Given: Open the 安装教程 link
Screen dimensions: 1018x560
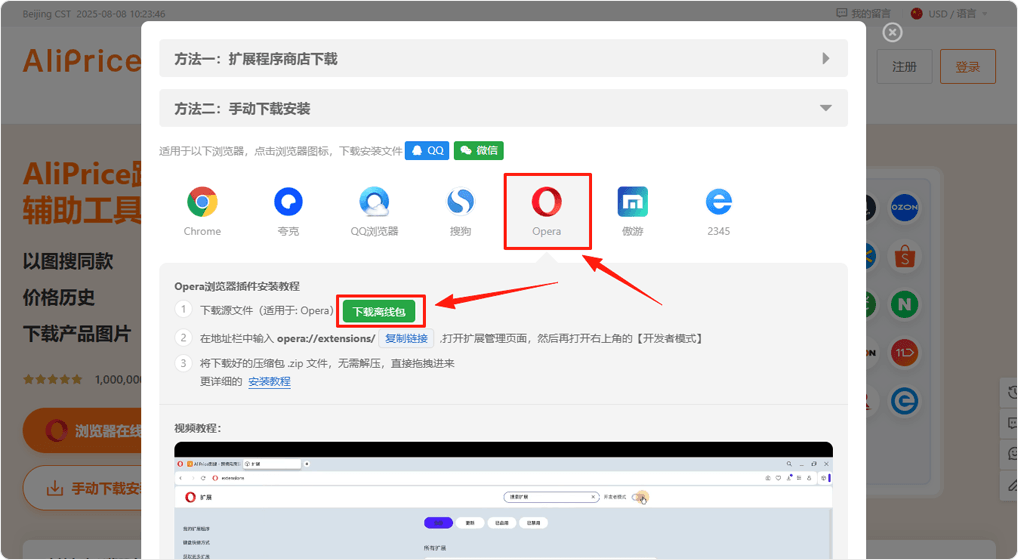Looking at the screenshot, I should (x=269, y=382).
